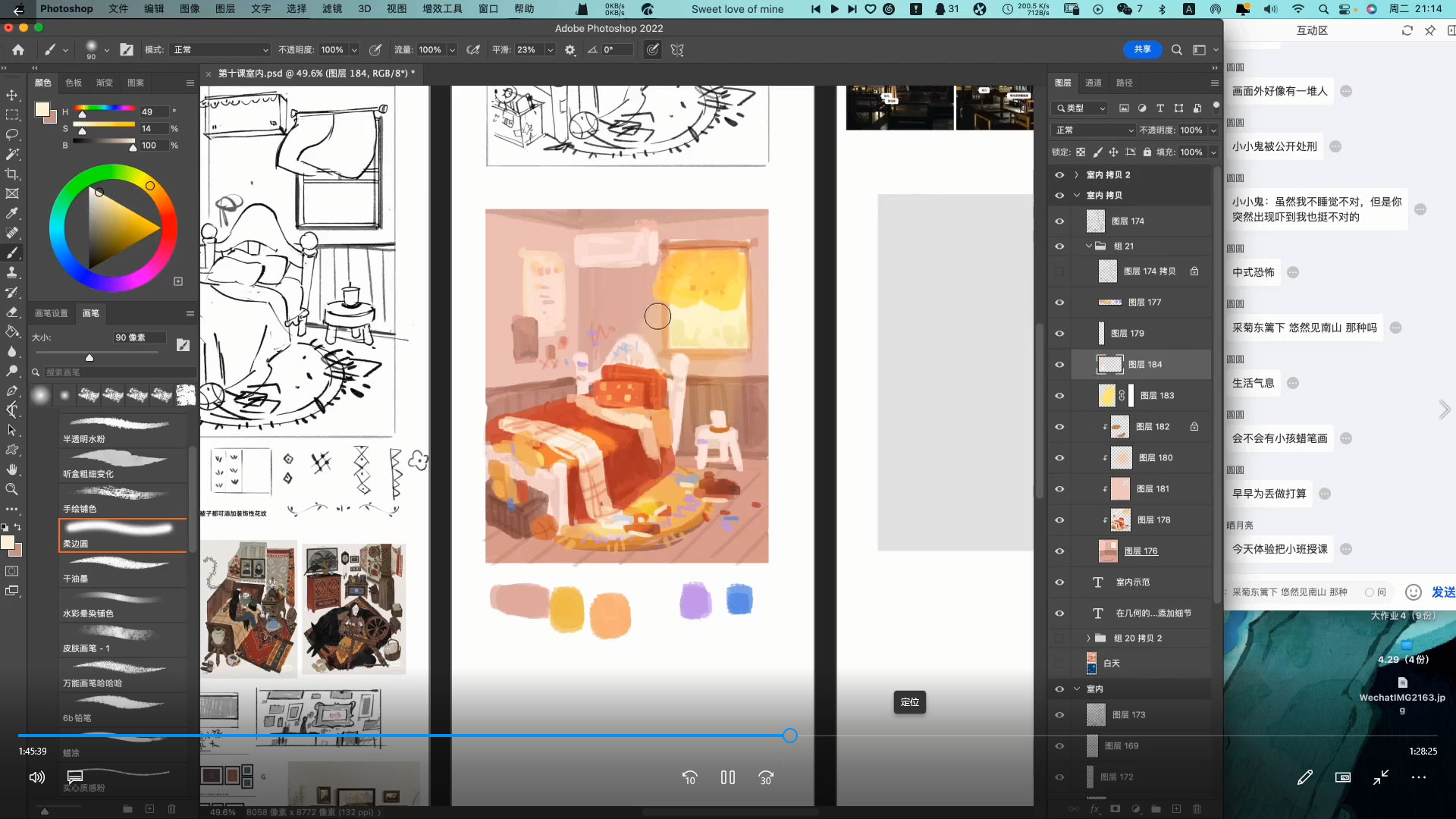This screenshot has height=819, width=1456.
Task: Select the Brush tool in the toolbar
Action: [12, 253]
